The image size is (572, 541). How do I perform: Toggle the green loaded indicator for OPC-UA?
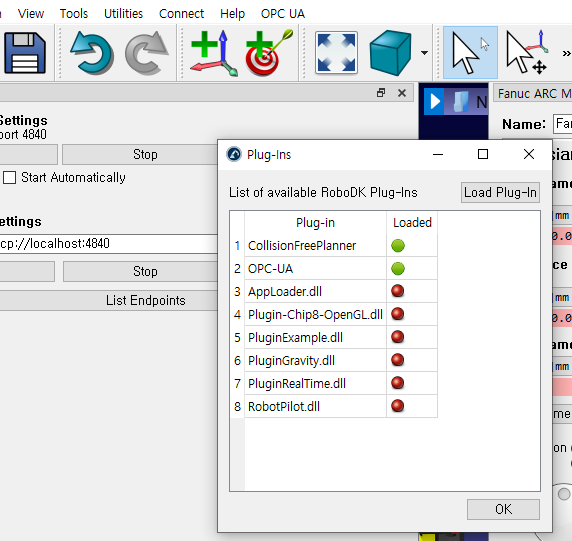(x=398, y=268)
